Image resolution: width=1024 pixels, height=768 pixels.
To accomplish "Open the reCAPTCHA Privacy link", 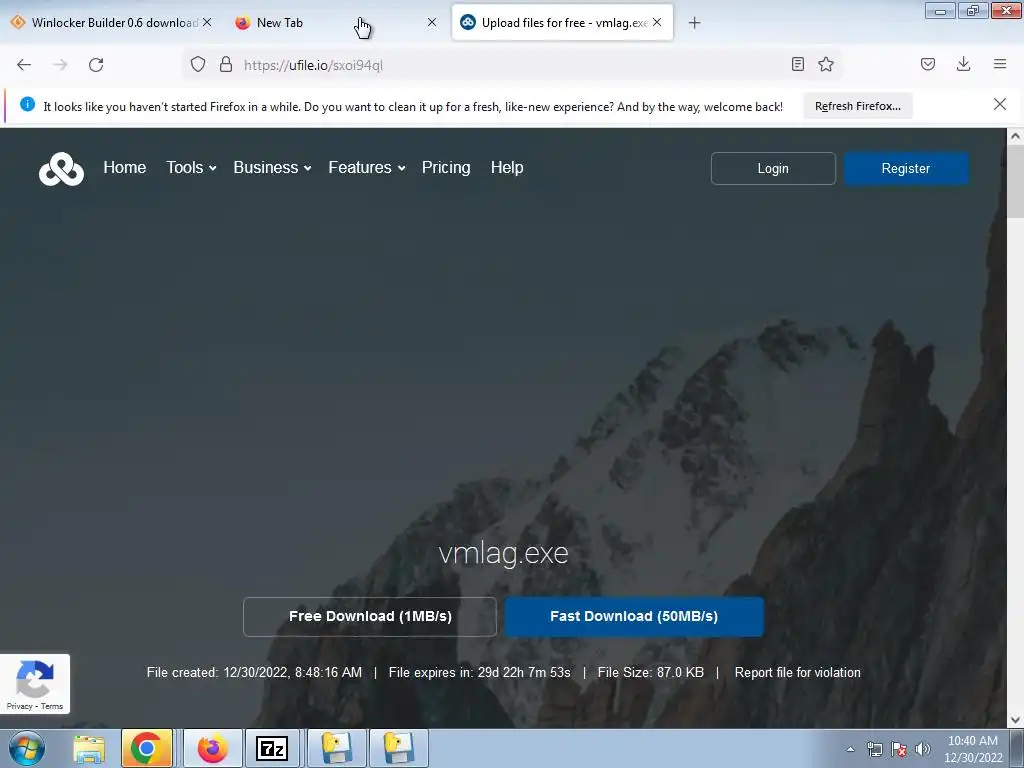I will click(x=20, y=706).
